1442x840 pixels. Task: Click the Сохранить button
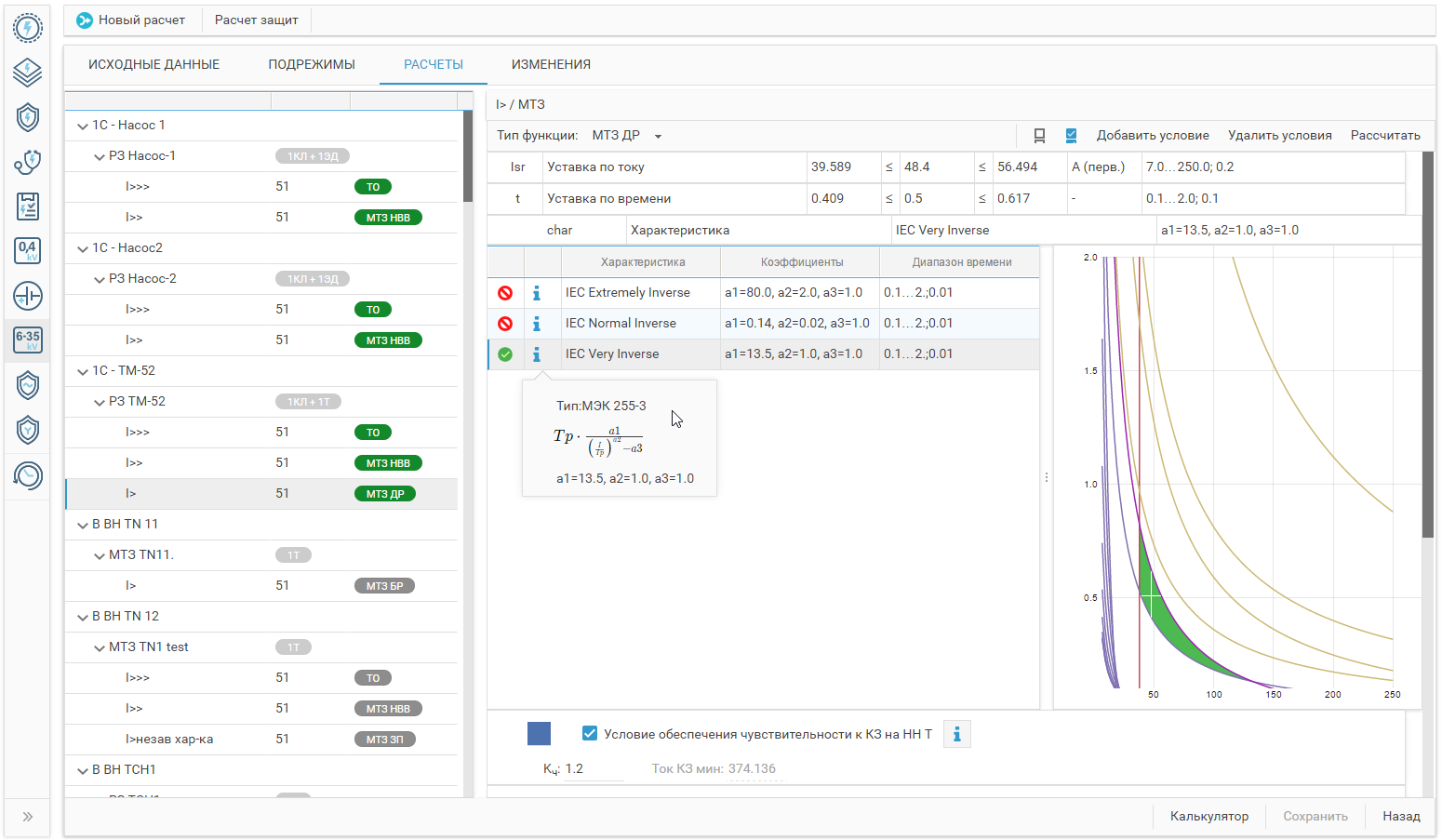pos(1315,816)
